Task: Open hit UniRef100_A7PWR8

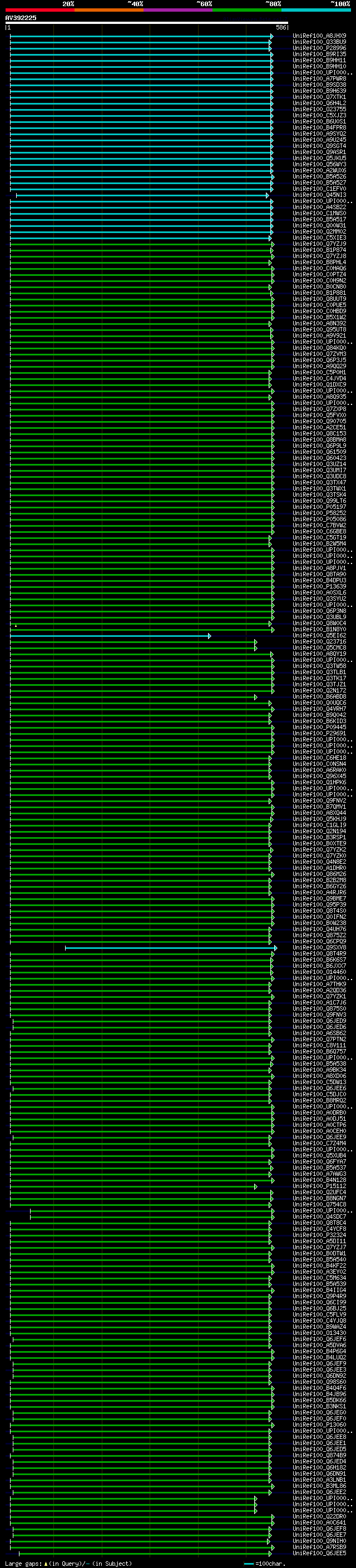Action: pos(319,78)
